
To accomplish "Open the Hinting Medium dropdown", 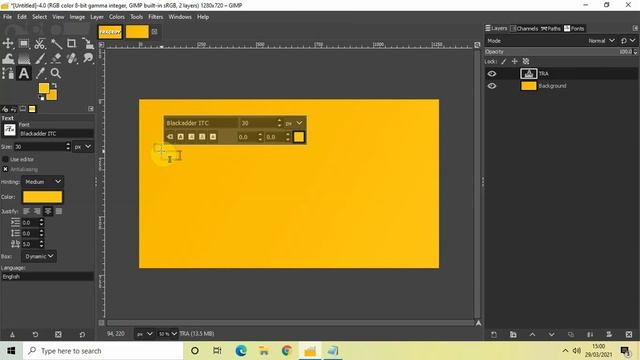I will tap(43, 182).
